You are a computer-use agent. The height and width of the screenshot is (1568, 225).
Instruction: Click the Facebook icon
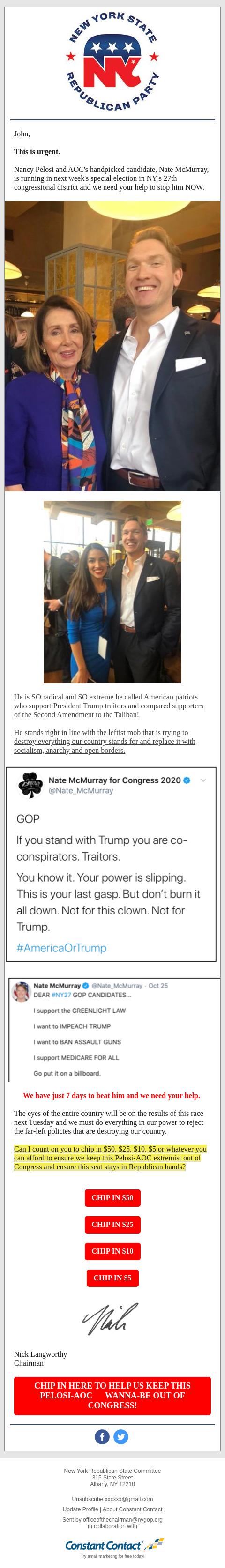(102, 1436)
